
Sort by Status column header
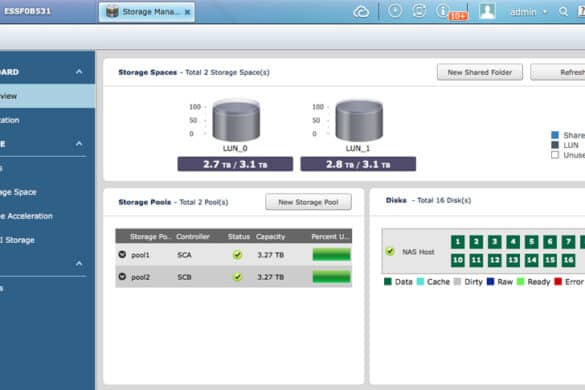pyautogui.click(x=239, y=237)
